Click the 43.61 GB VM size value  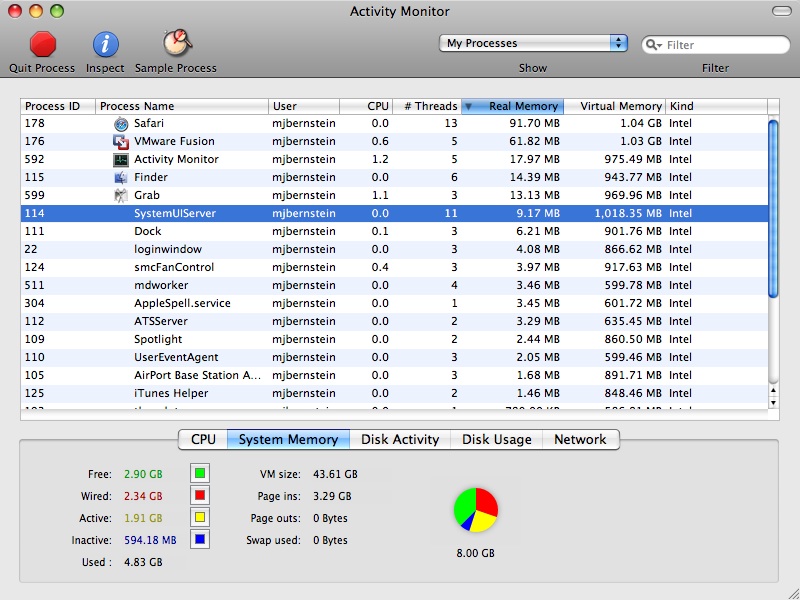click(x=335, y=474)
